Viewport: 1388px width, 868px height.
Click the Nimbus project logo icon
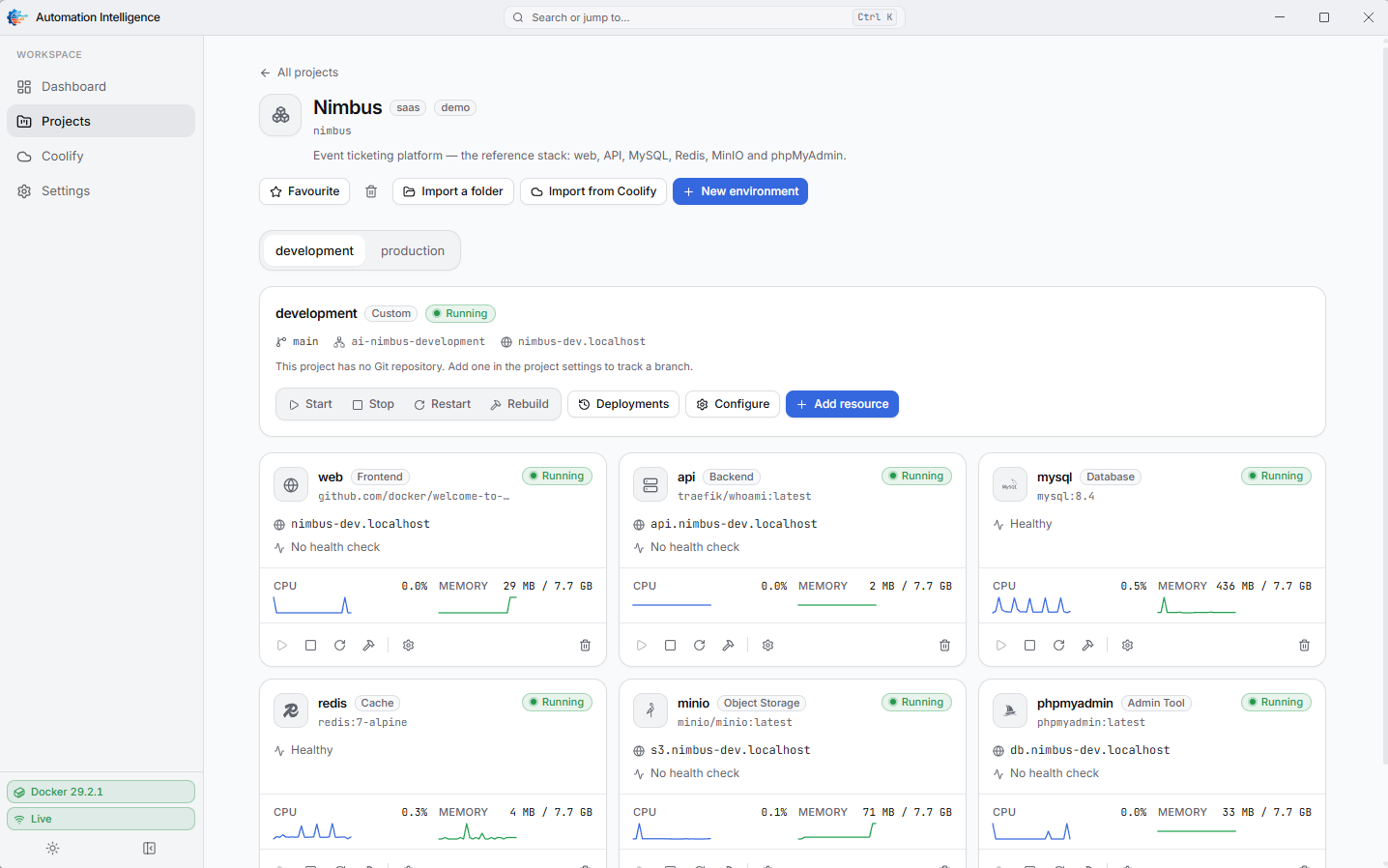280,115
